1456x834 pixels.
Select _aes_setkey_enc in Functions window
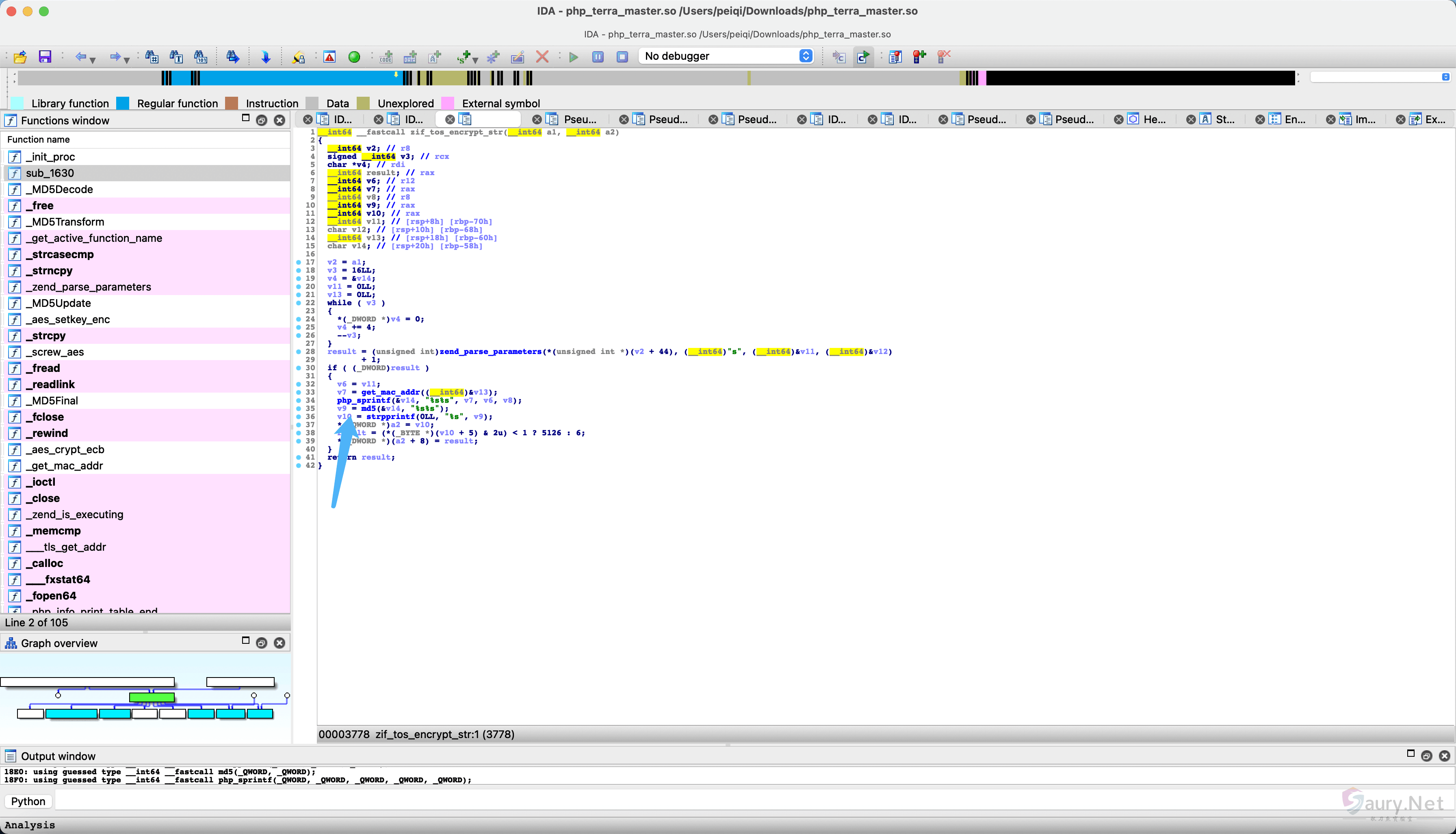coord(68,319)
